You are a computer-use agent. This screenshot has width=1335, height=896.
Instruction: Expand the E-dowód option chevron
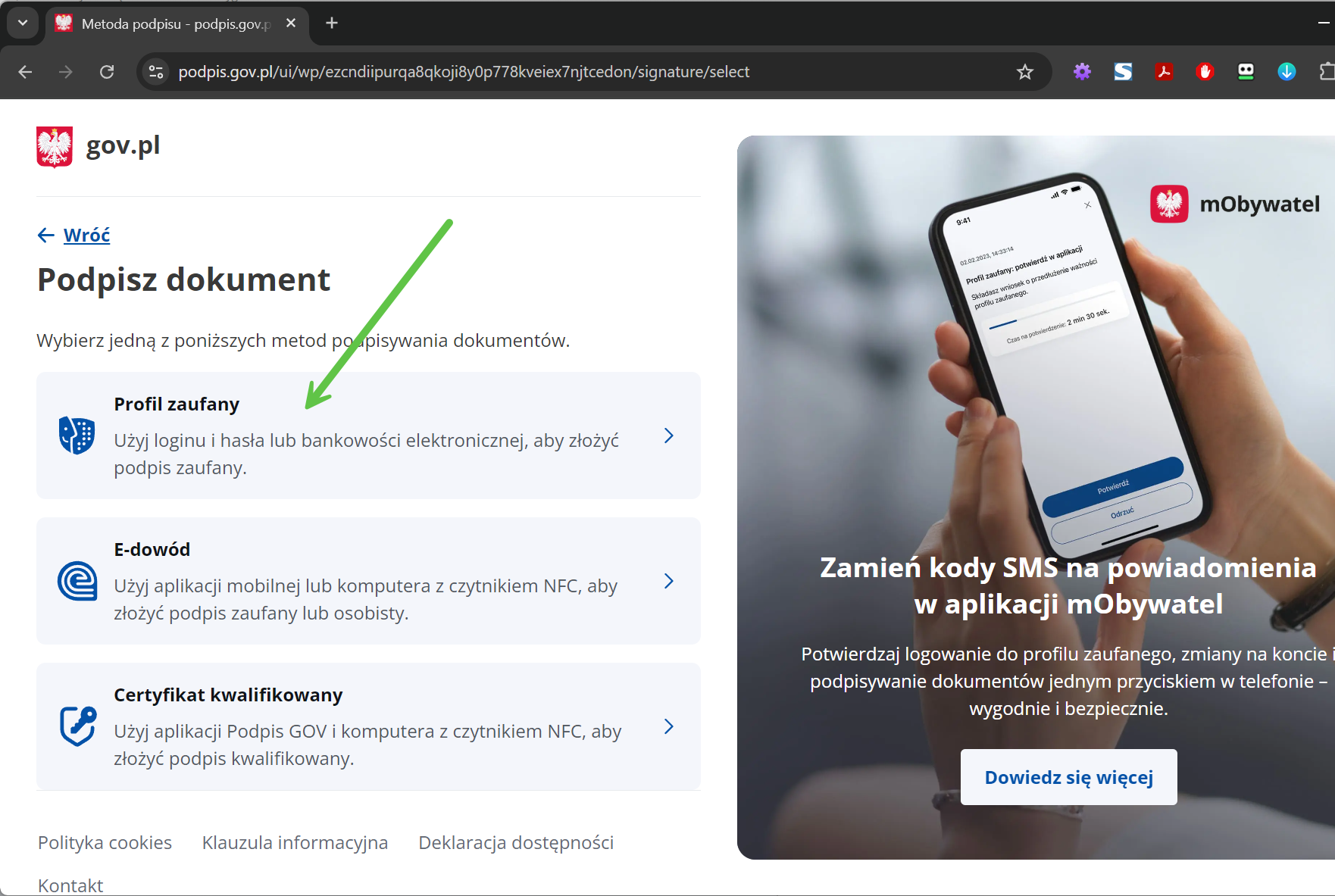coord(668,581)
